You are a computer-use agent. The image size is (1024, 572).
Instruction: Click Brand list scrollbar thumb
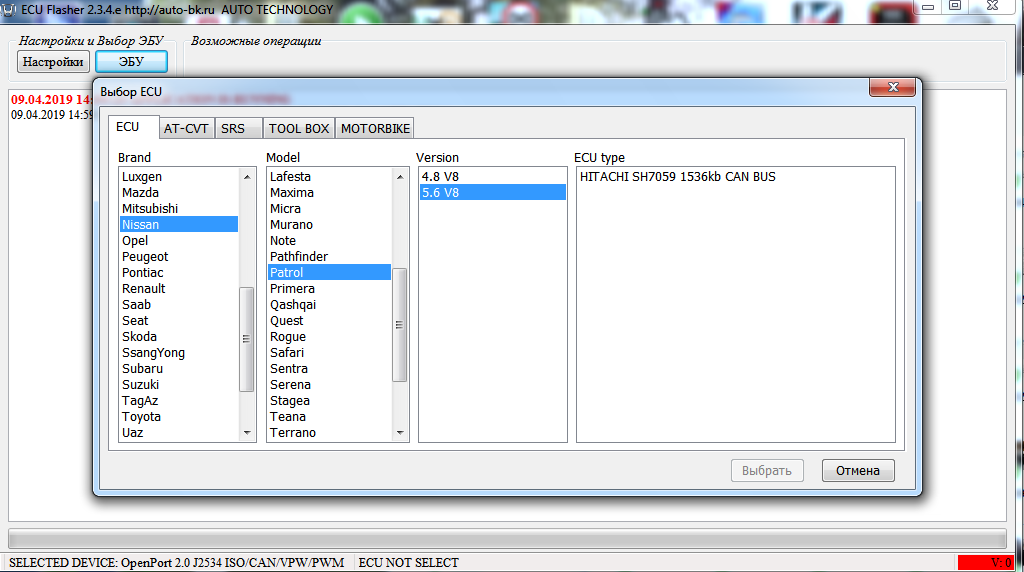247,339
